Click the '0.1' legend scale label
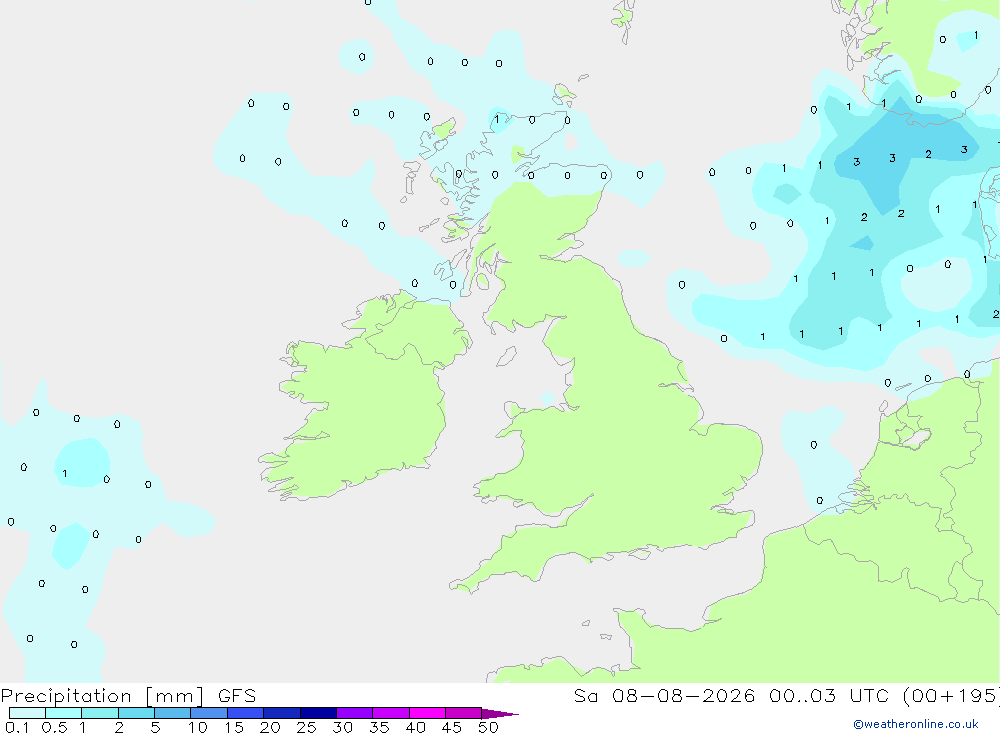 click(x=17, y=727)
